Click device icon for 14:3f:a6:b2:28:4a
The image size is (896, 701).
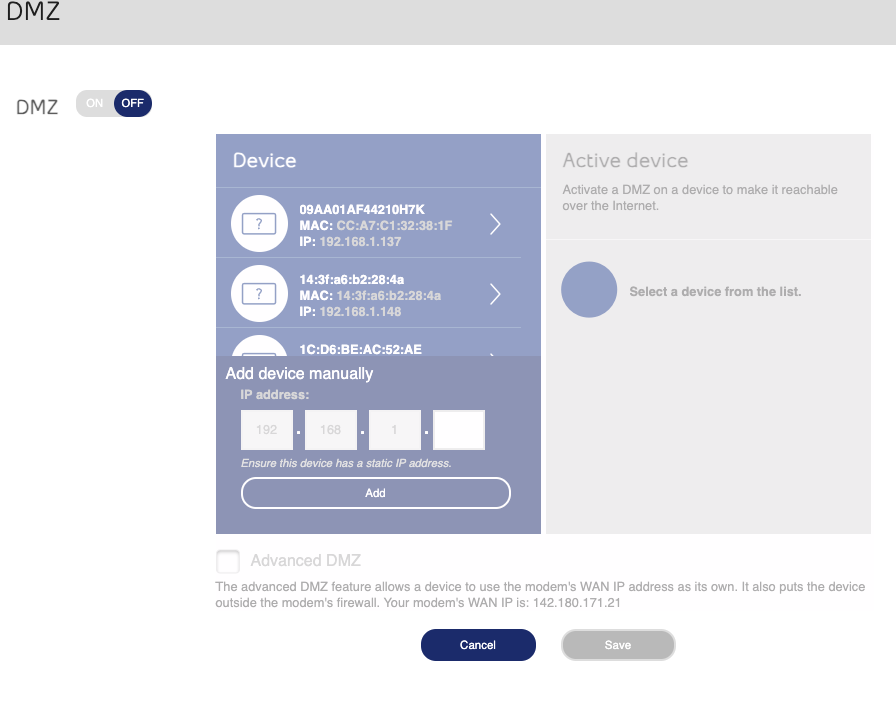(x=259, y=294)
